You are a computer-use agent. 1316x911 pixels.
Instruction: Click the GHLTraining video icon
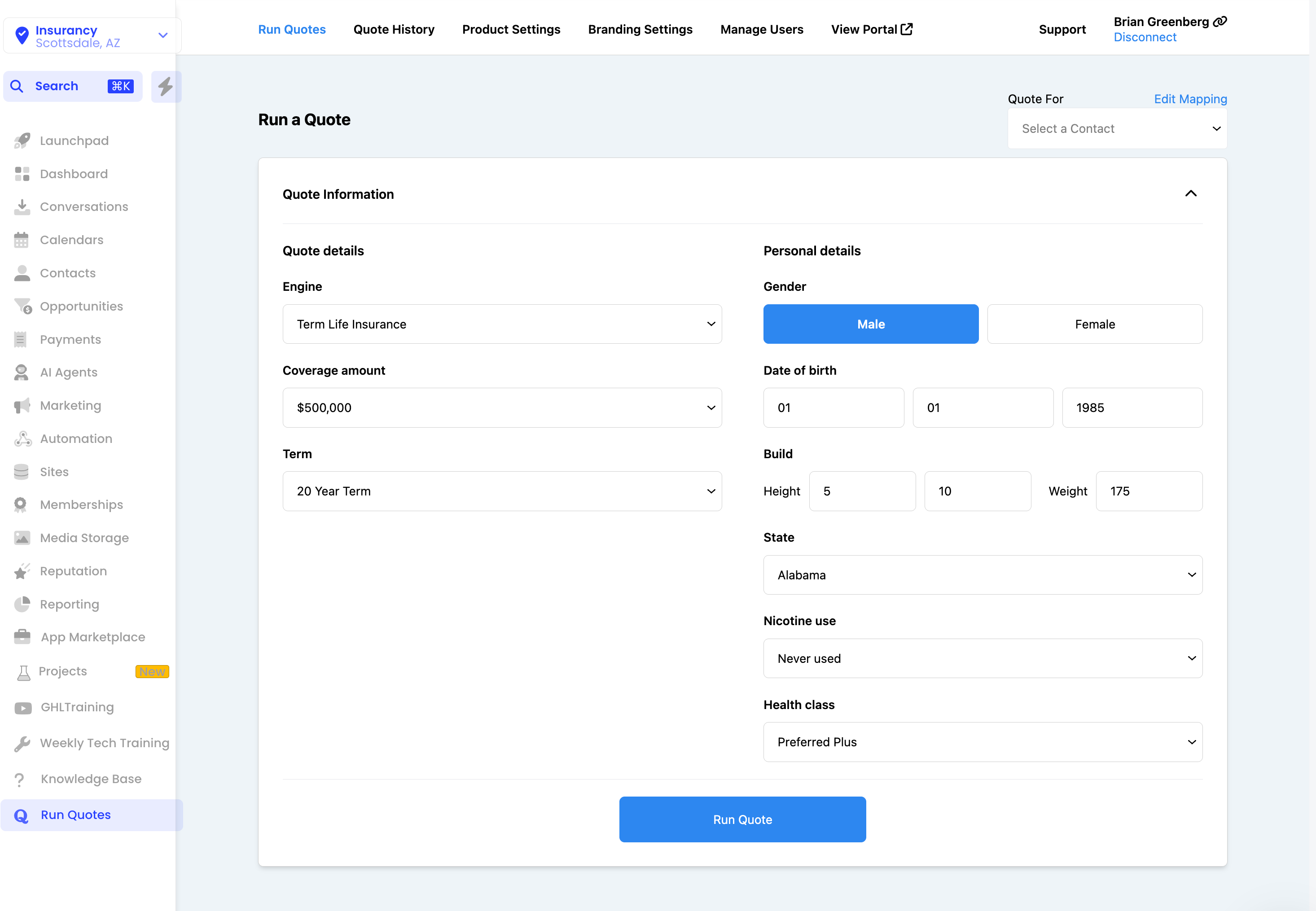pyautogui.click(x=23, y=708)
